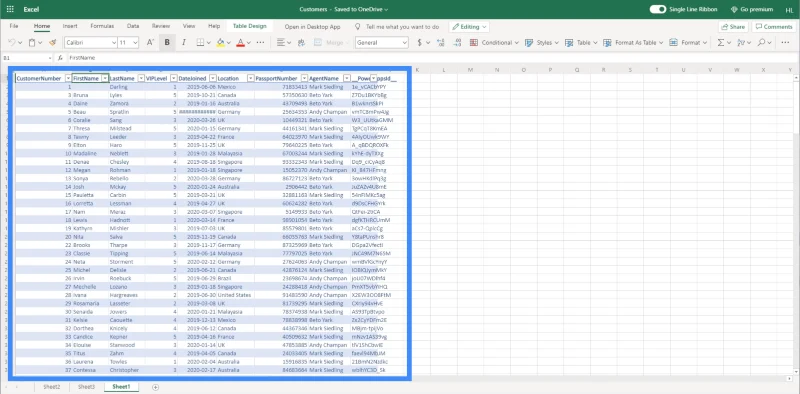Click the Align text icon
This screenshot has height=394, width=800.
pyautogui.click(x=281, y=43)
